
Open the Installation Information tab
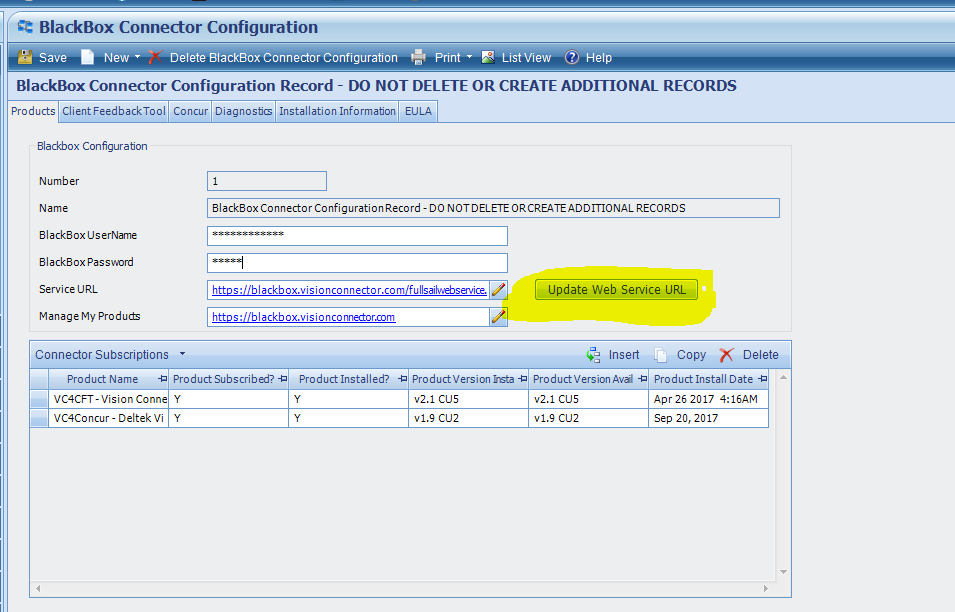point(337,111)
